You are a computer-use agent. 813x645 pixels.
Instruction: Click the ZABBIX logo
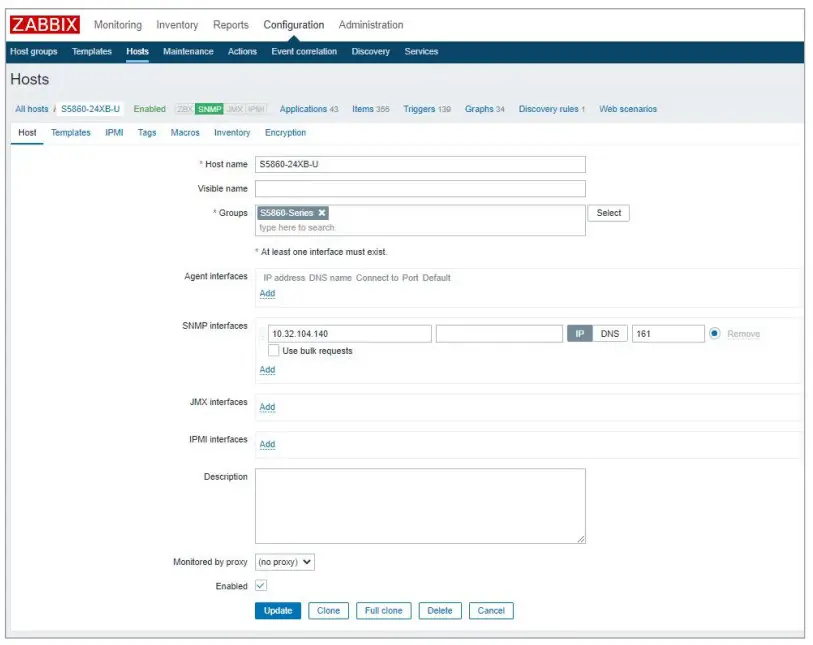click(44, 24)
